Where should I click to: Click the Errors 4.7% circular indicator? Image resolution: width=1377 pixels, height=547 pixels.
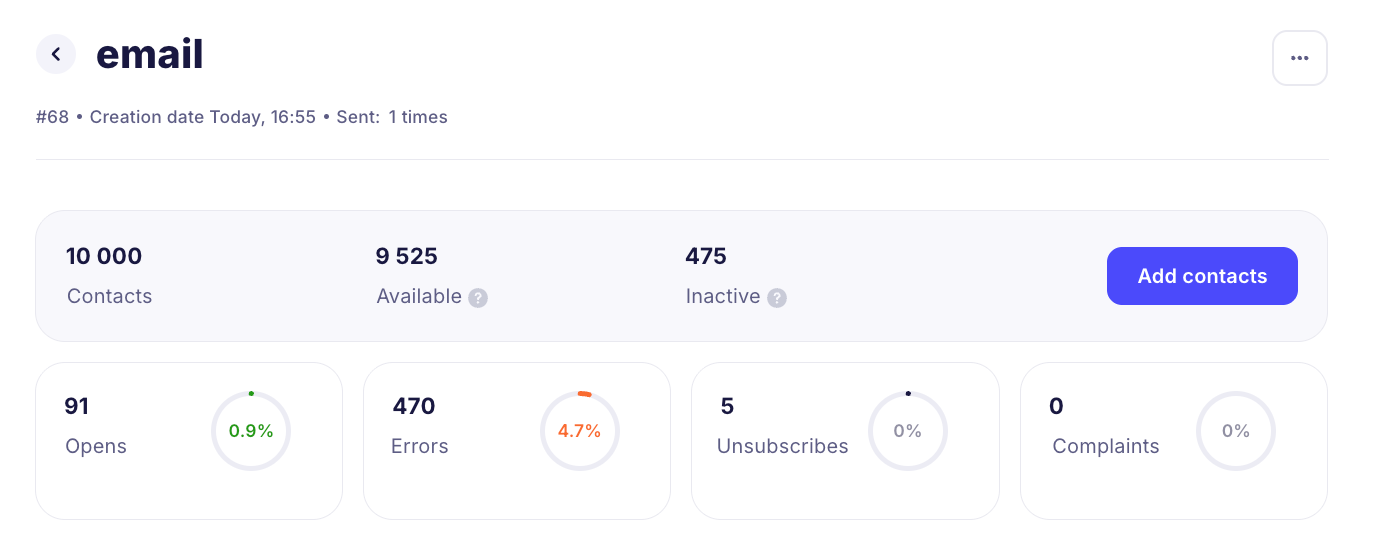click(x=579, y=431)
